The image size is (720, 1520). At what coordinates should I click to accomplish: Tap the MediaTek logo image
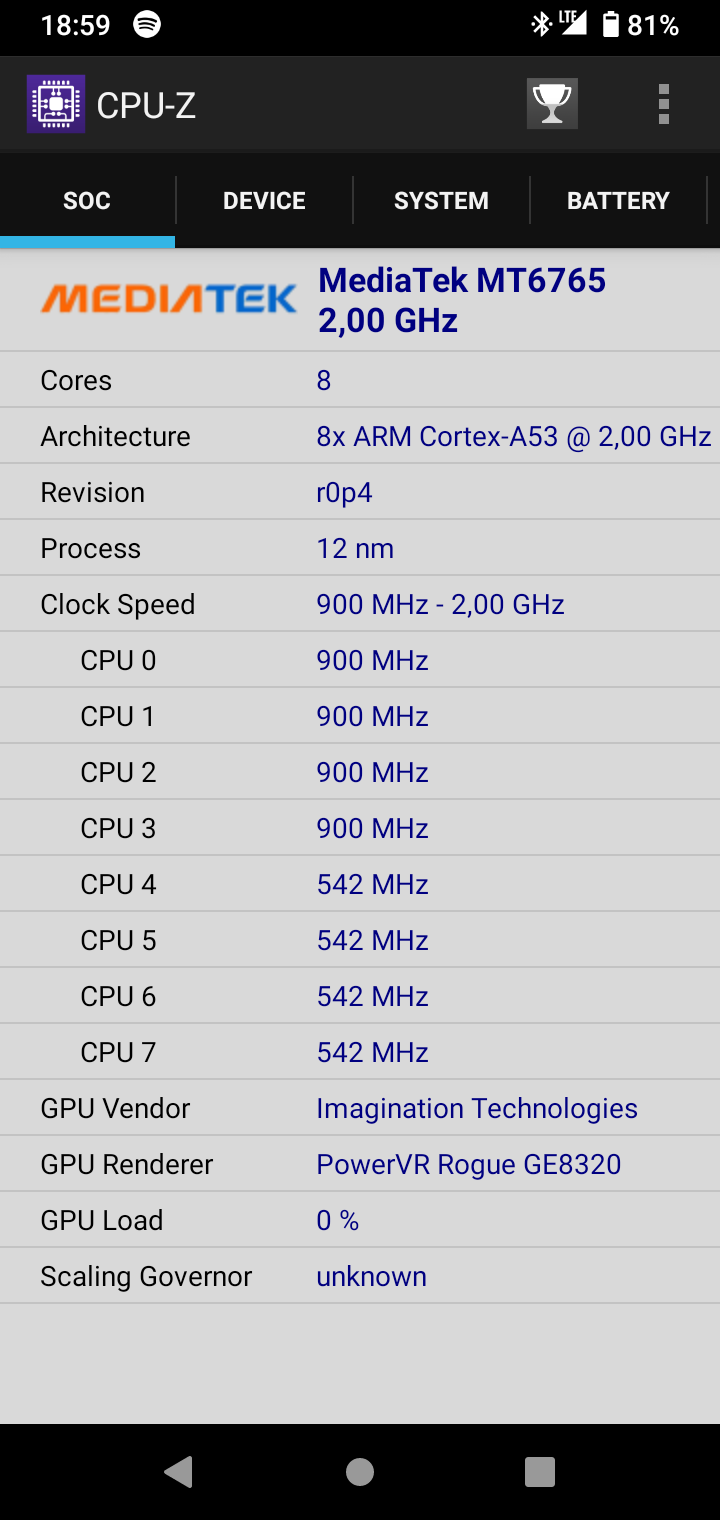(x=168, y=298)
